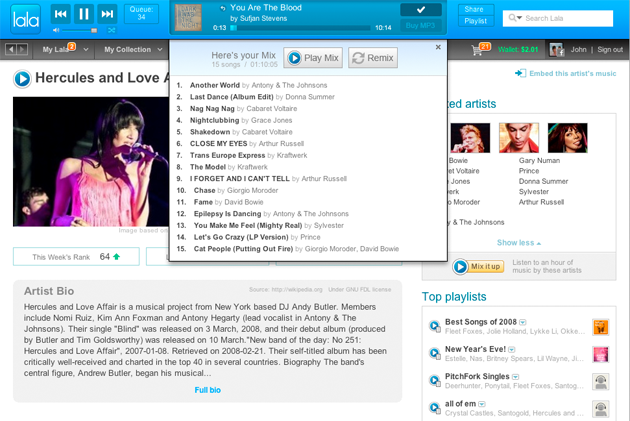Screen dimensions: 630x421
Task: Close the mix popup
Action: pyautogui.click(x=438, y=47)
